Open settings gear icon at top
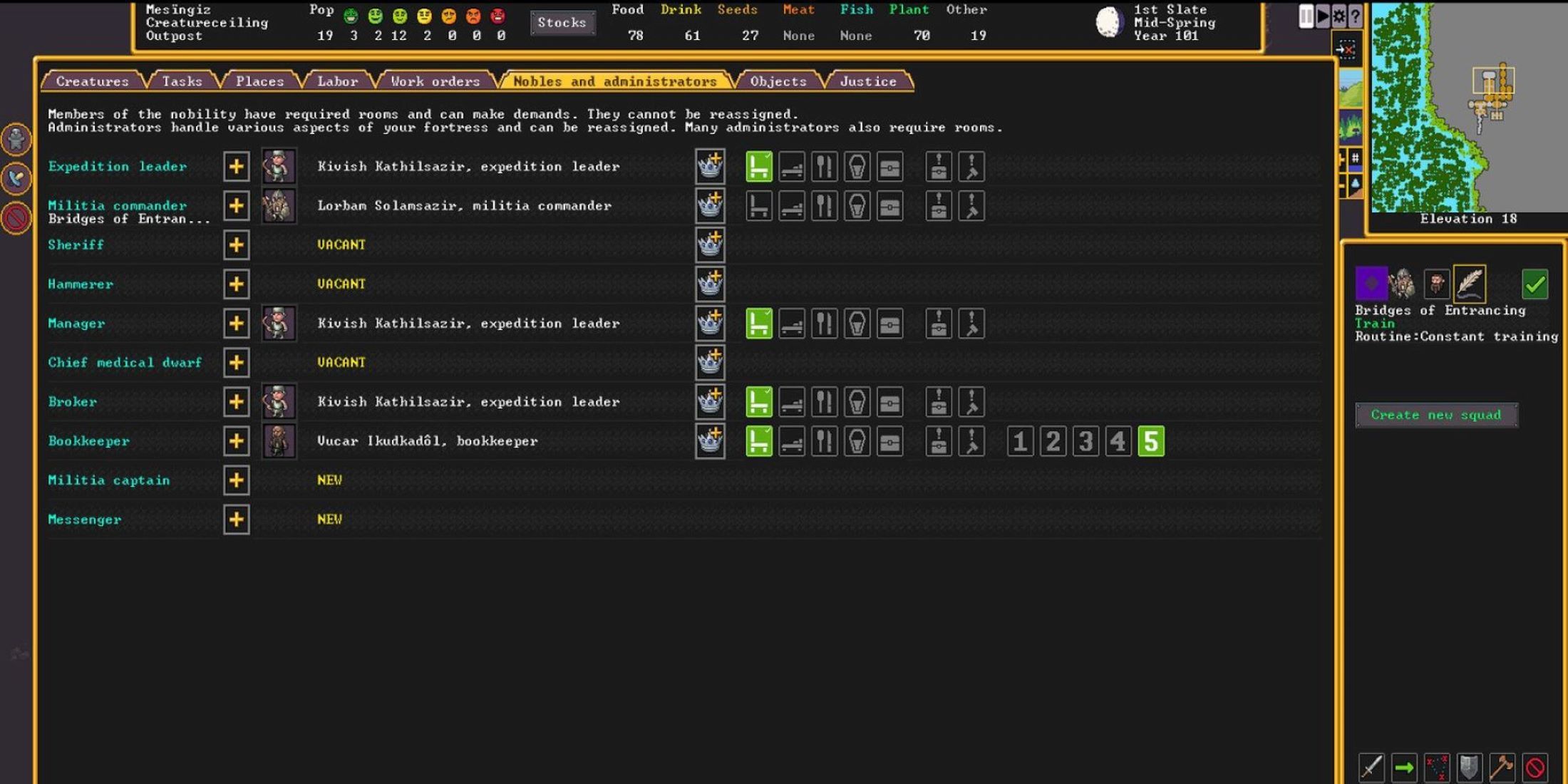This screenshot has width=1568, height=784. tap(1339, 16)
